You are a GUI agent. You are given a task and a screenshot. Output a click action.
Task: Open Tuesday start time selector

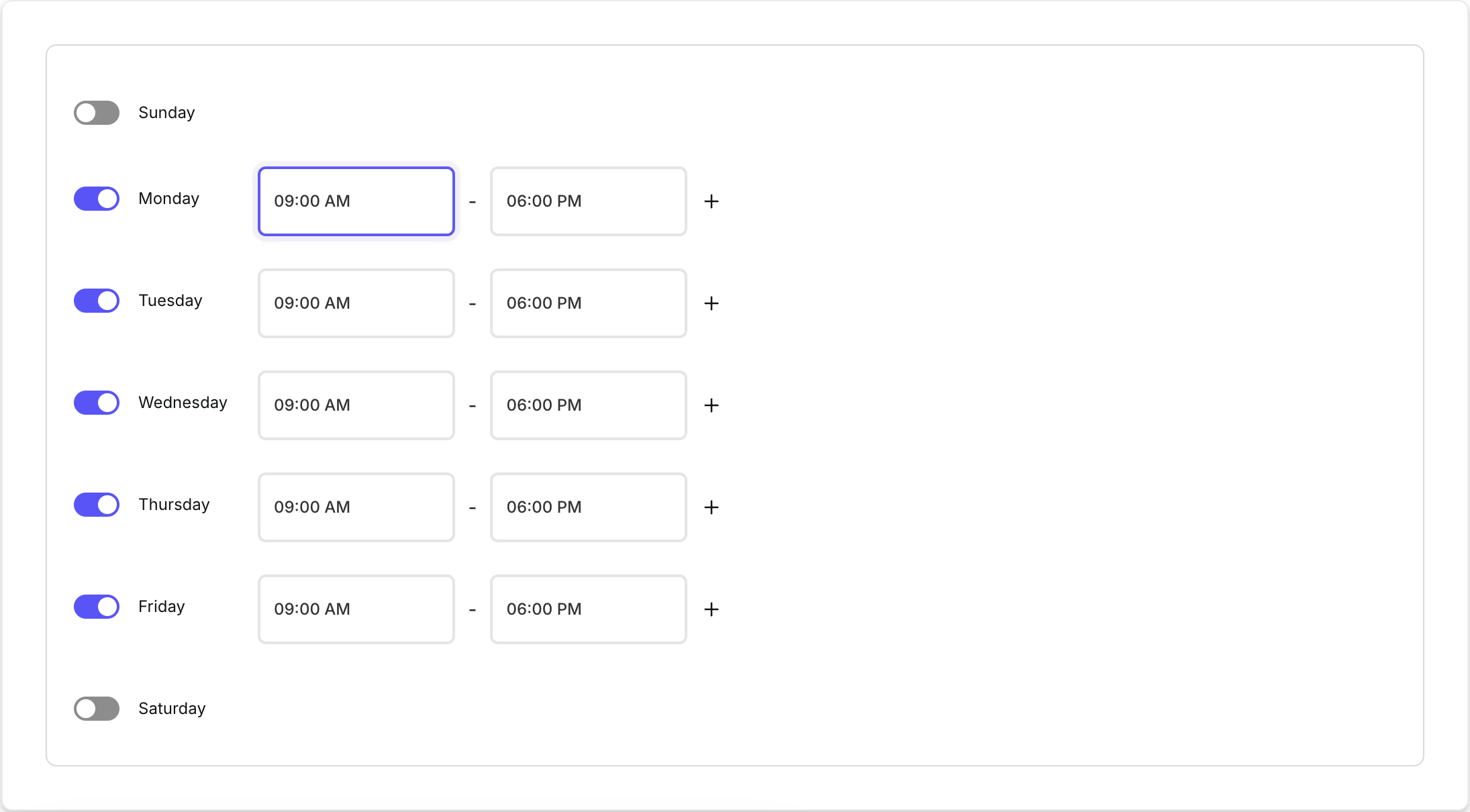(356, 303)
